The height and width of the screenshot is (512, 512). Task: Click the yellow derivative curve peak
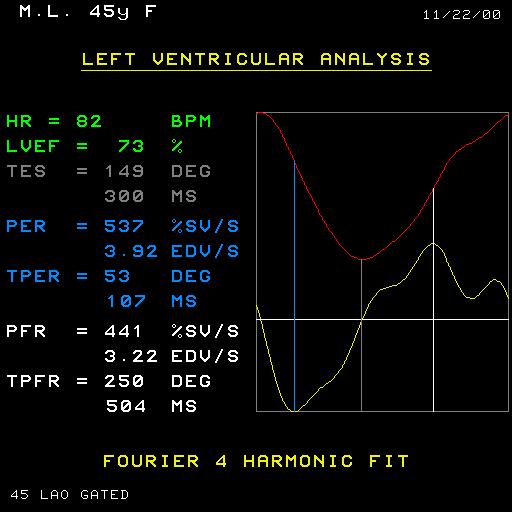(x=433, y=244)
